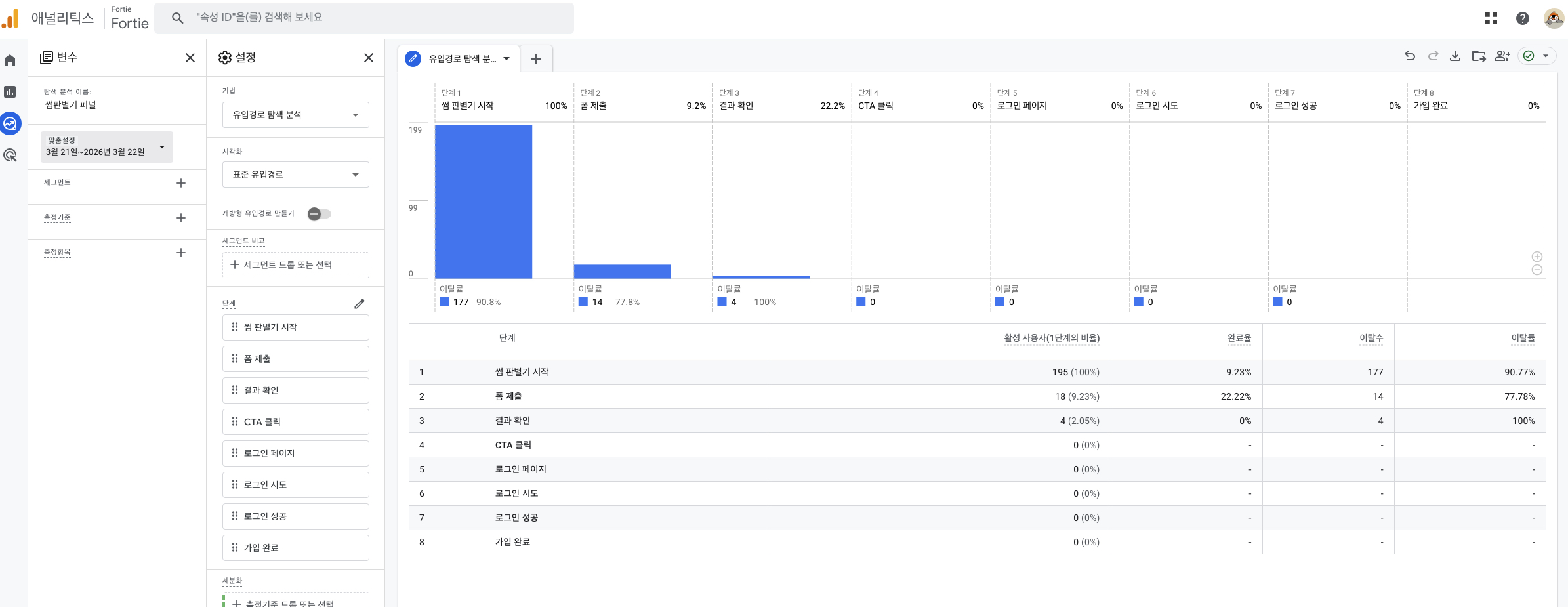Image resolution: width=1568 pixels, height=607 pixels.
Task: Open the green checkmark status dropdown
Action: [1537, 56]
